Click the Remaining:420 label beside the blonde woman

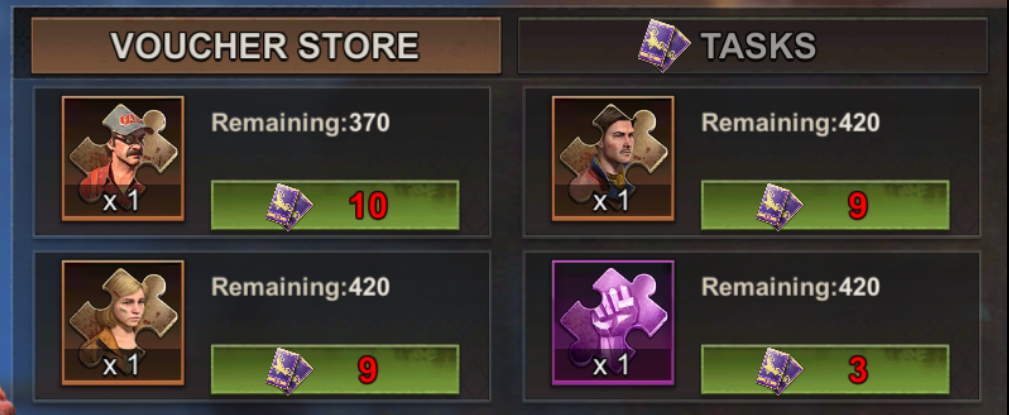301,286
